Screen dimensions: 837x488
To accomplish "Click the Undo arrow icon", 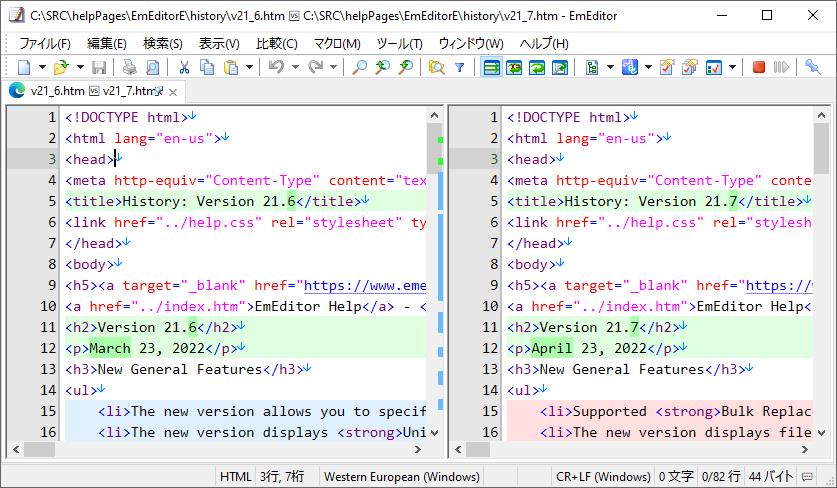I will pyautogui.click(x=277, y=67).
